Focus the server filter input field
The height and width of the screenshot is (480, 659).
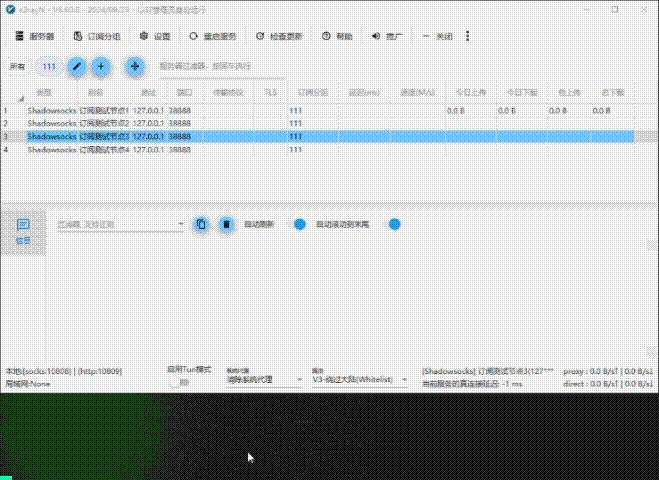pos(223,66)
